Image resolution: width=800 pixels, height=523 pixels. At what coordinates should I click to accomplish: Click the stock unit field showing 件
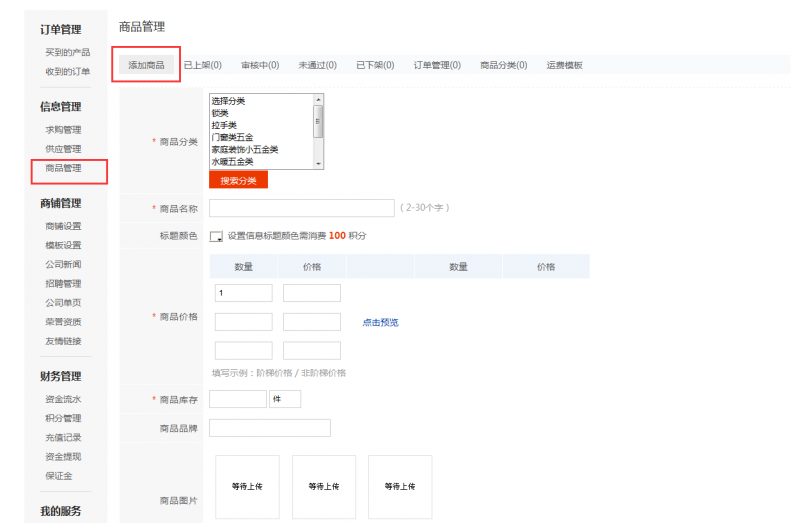tap(285, 399)
